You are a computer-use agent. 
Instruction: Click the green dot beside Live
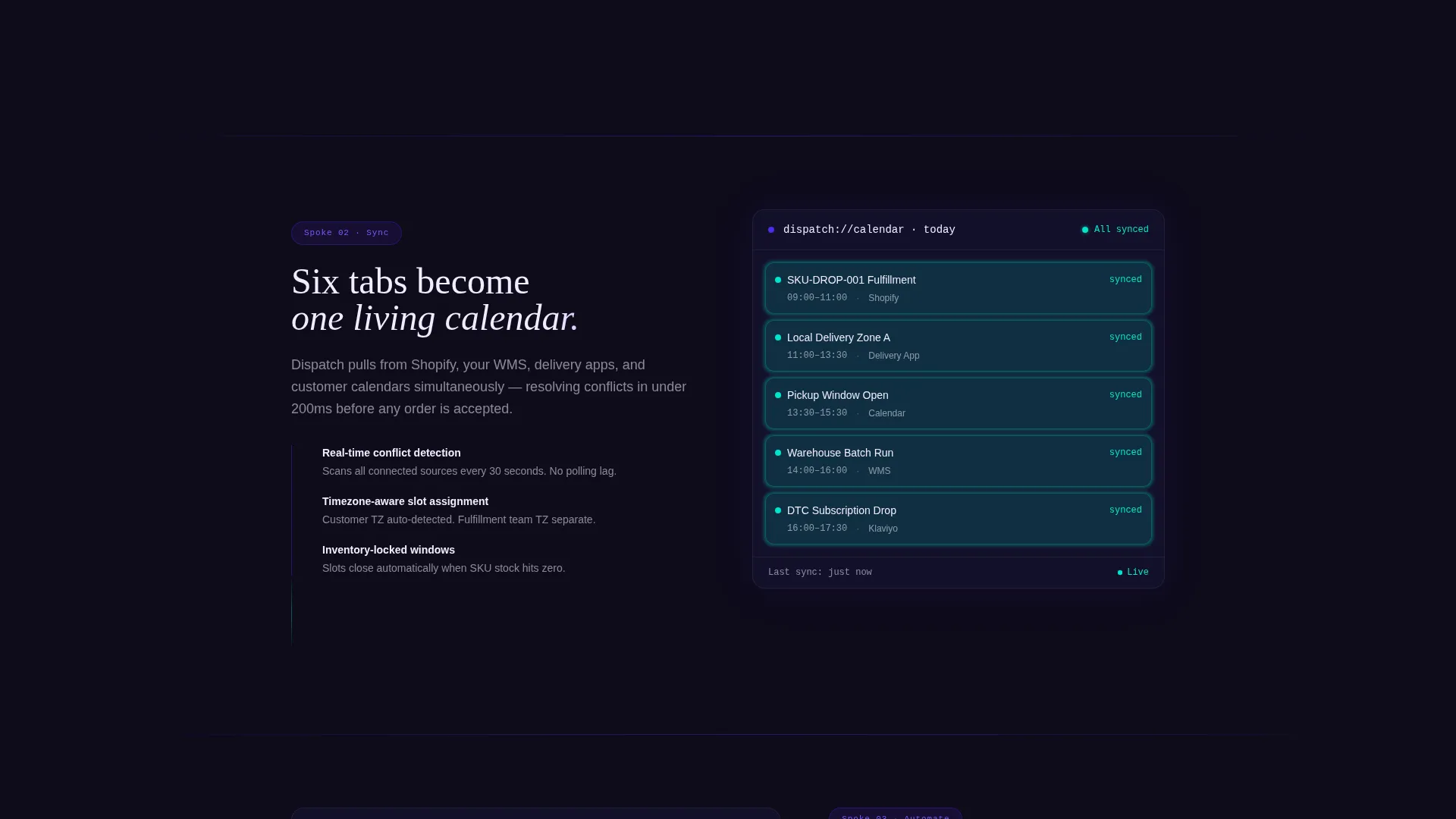1120,573
